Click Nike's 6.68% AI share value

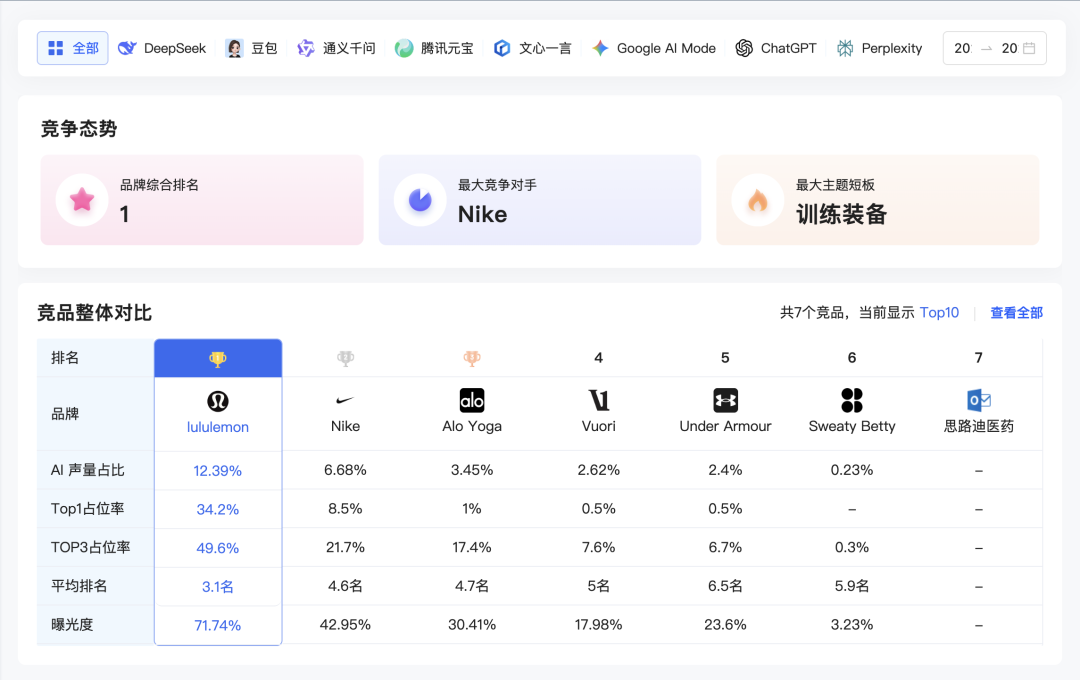click(345, 470)
